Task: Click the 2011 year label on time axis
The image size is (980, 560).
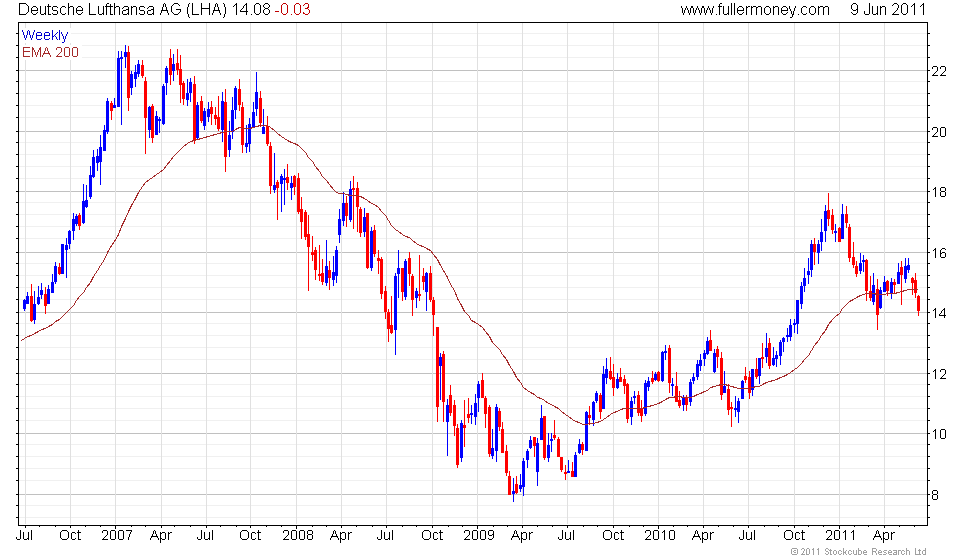Action: pos(840,536)
